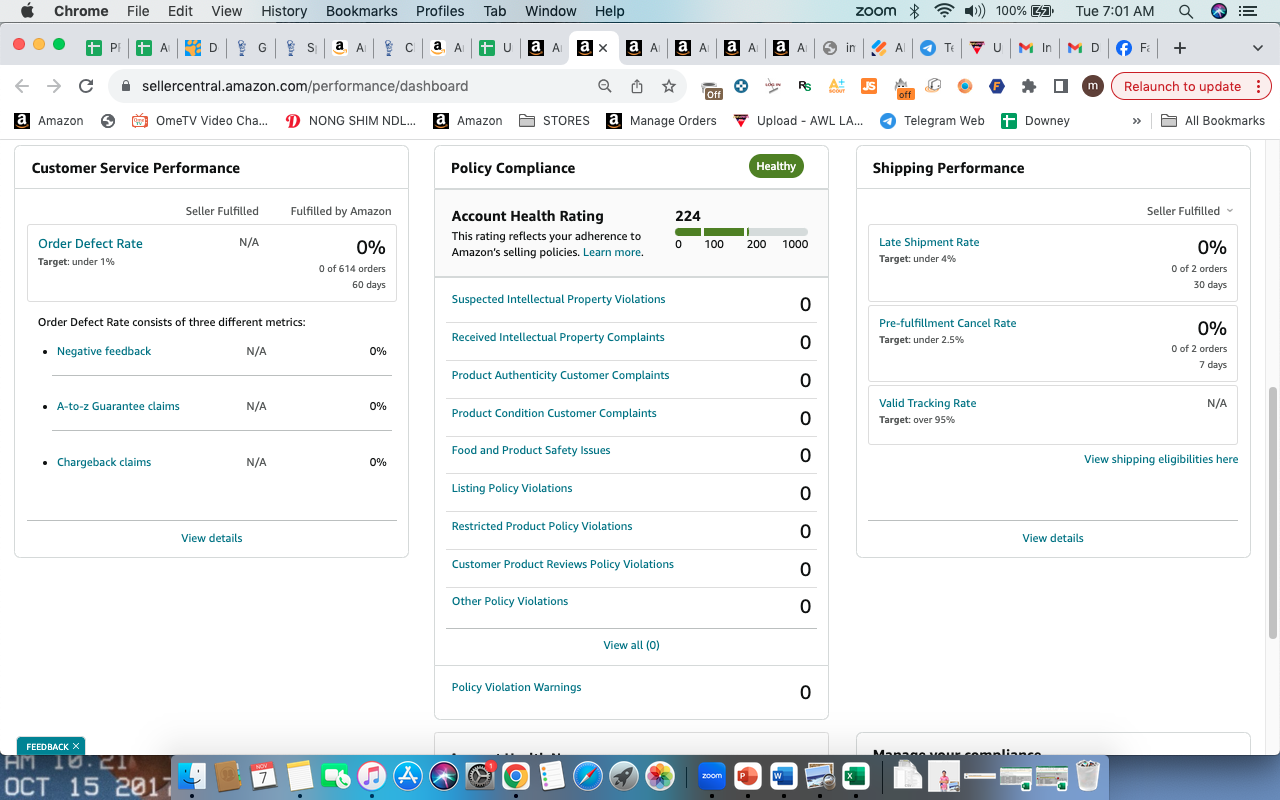Screen dimensions: 1280x800
Task: Open the extension with orange off badge
Action: (903, 88)
